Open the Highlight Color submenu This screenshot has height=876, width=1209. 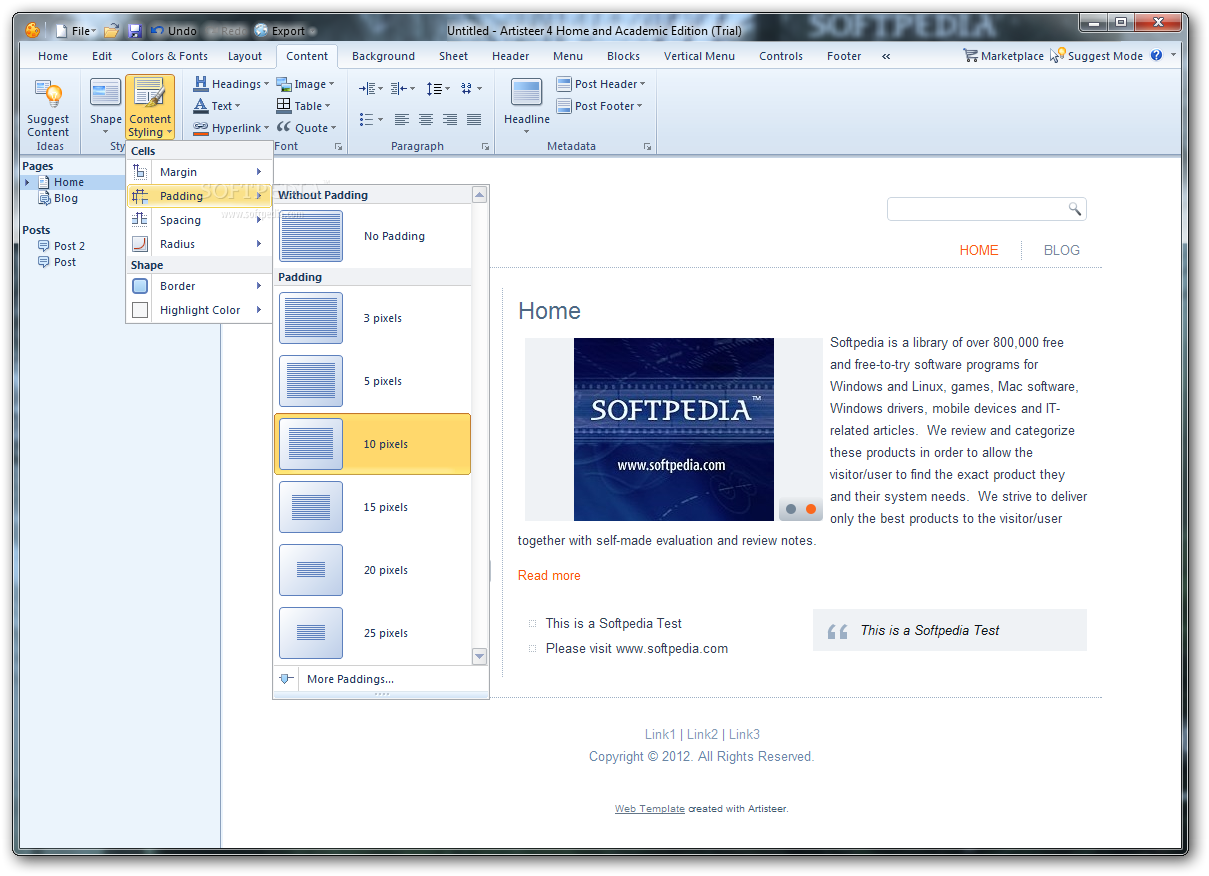click(199, 310)
